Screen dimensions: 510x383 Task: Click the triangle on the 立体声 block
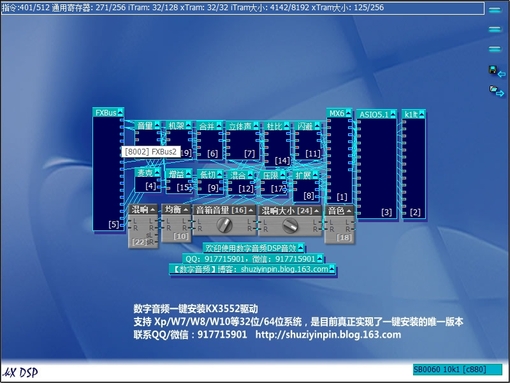pos(256,126)
